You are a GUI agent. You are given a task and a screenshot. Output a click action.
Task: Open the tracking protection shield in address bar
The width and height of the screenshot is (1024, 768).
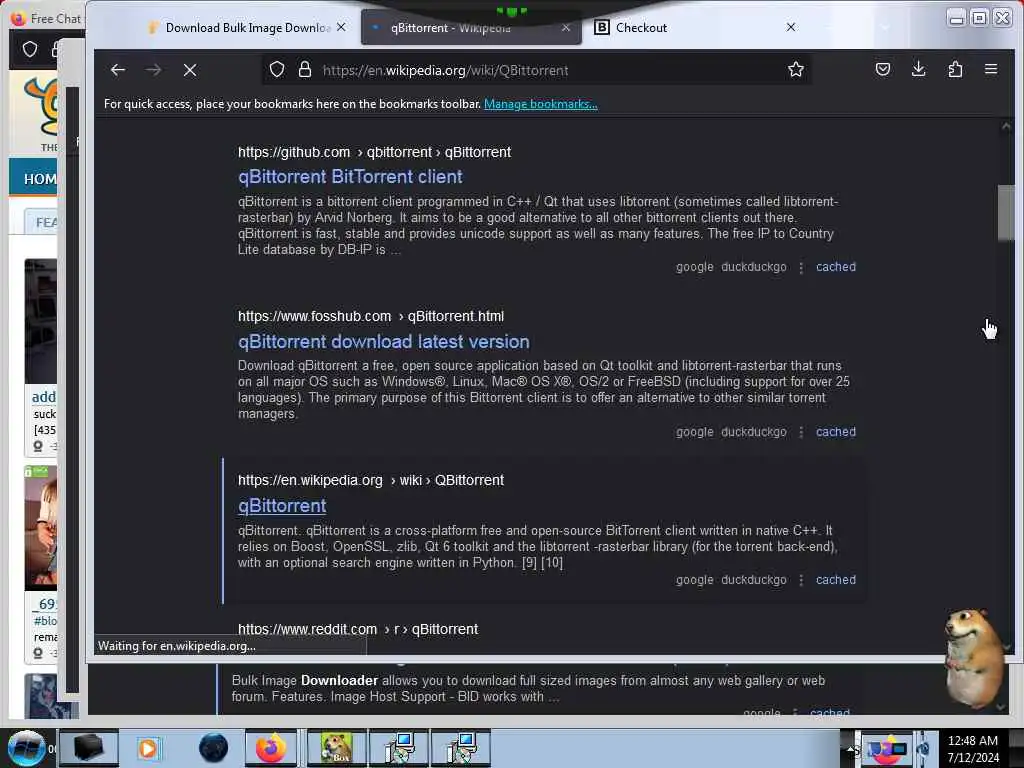(277, 69)
